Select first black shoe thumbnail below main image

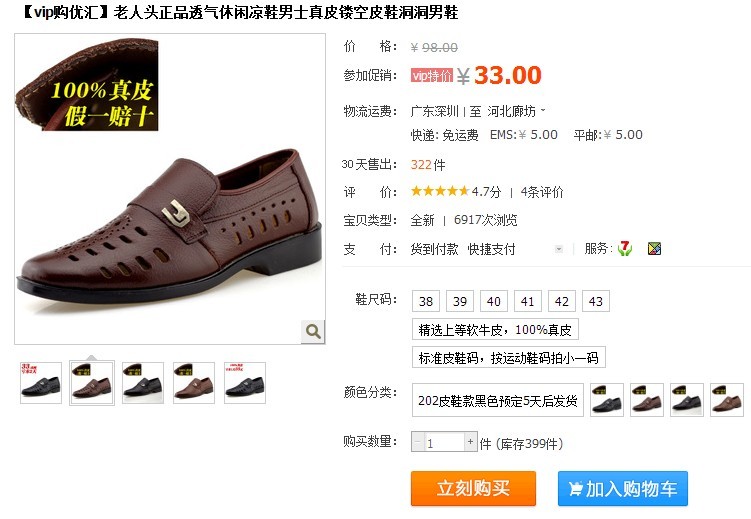click(41, 383)
